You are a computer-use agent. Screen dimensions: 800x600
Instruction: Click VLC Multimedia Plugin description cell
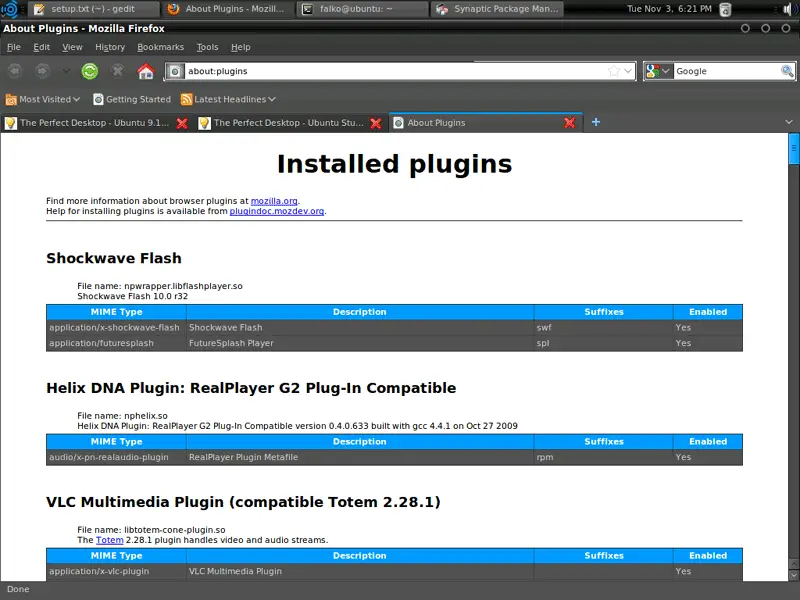point(360,571)
